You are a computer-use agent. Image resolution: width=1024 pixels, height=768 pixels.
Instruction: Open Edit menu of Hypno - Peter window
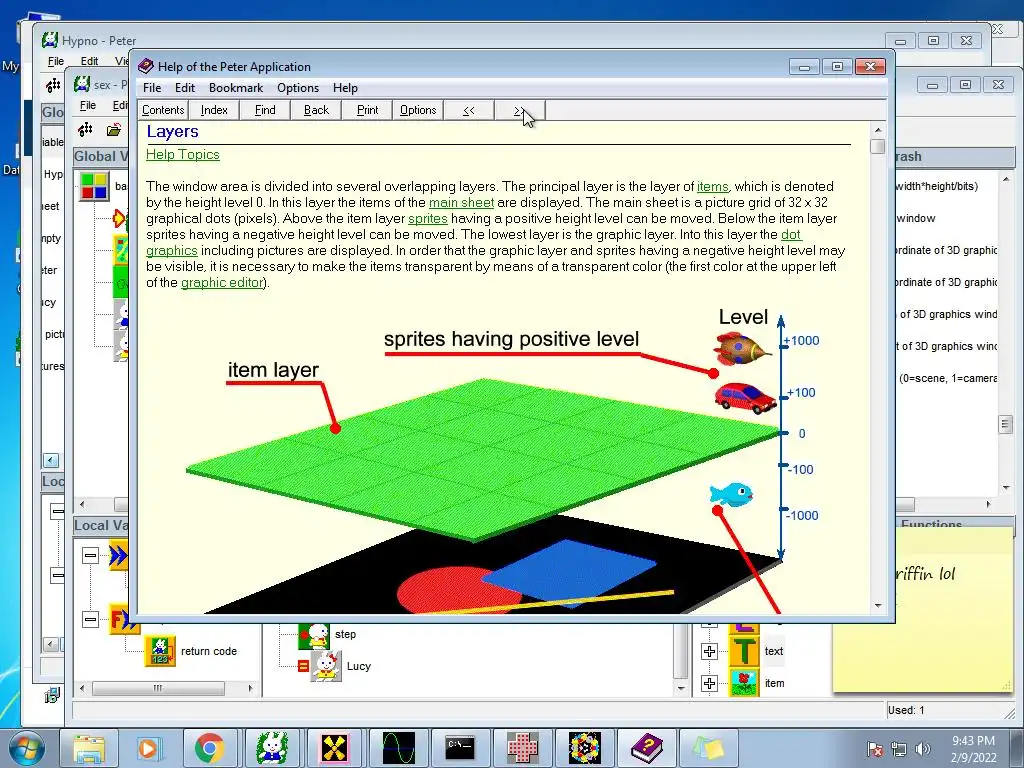click(x=89, y=61)
